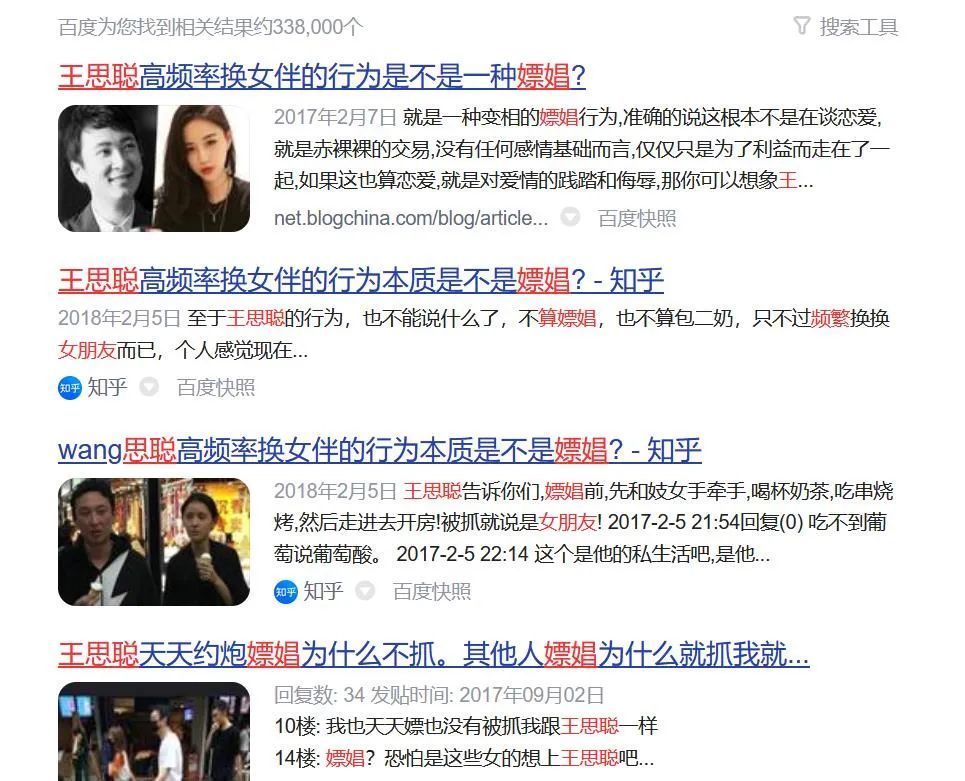Click snippet line 就是赤裸裸的交易,没有任何感情基础而言

[x=582, y=150]
